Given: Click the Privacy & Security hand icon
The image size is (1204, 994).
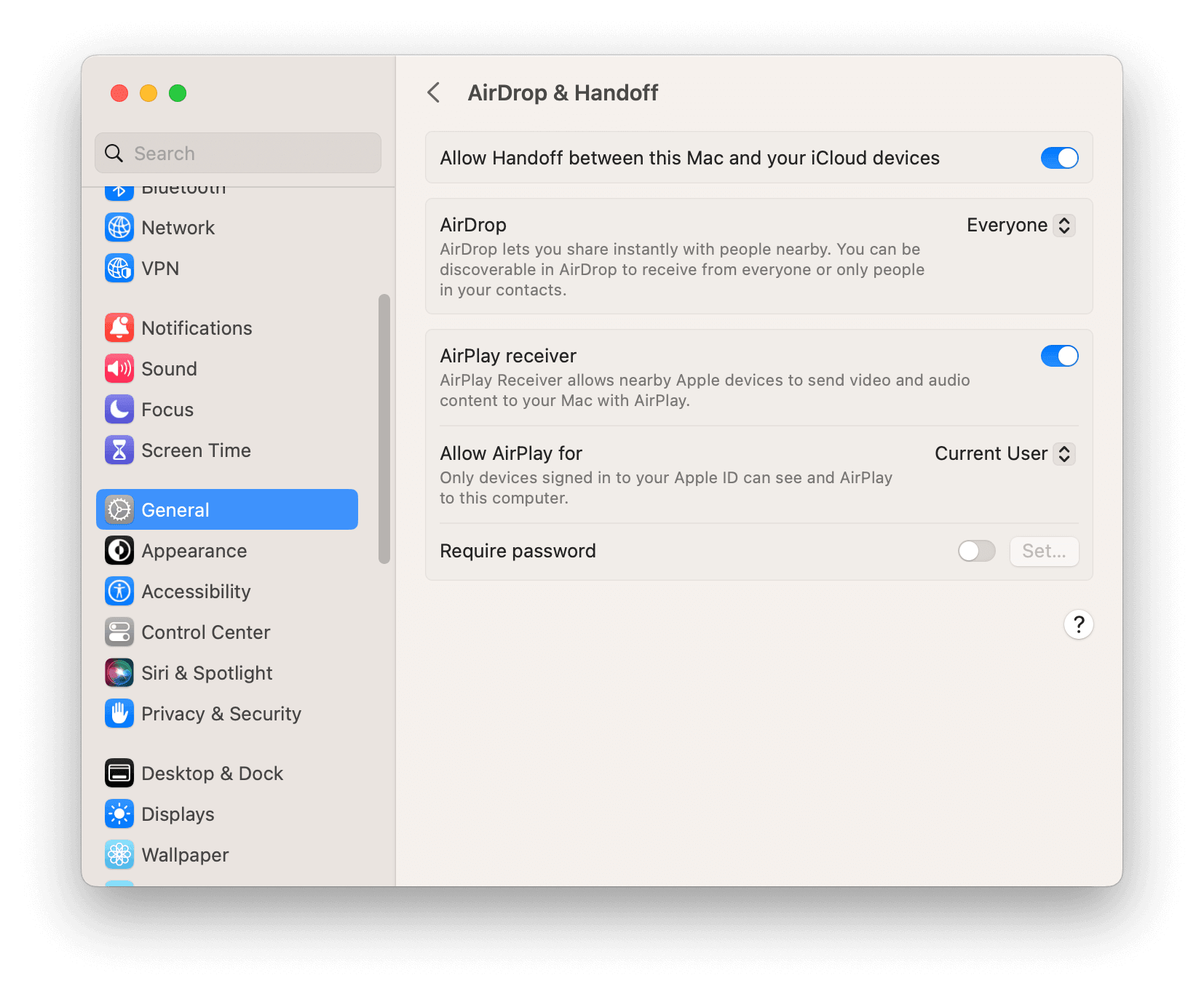Looking at the screenshot, I should coord(119,714).
